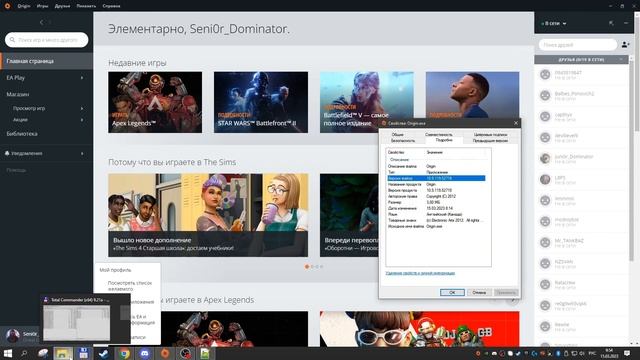Open the Origin menu in menu bar
This screenshot has height=360, width=640.
pyautogui.click(x=24, y=6)
